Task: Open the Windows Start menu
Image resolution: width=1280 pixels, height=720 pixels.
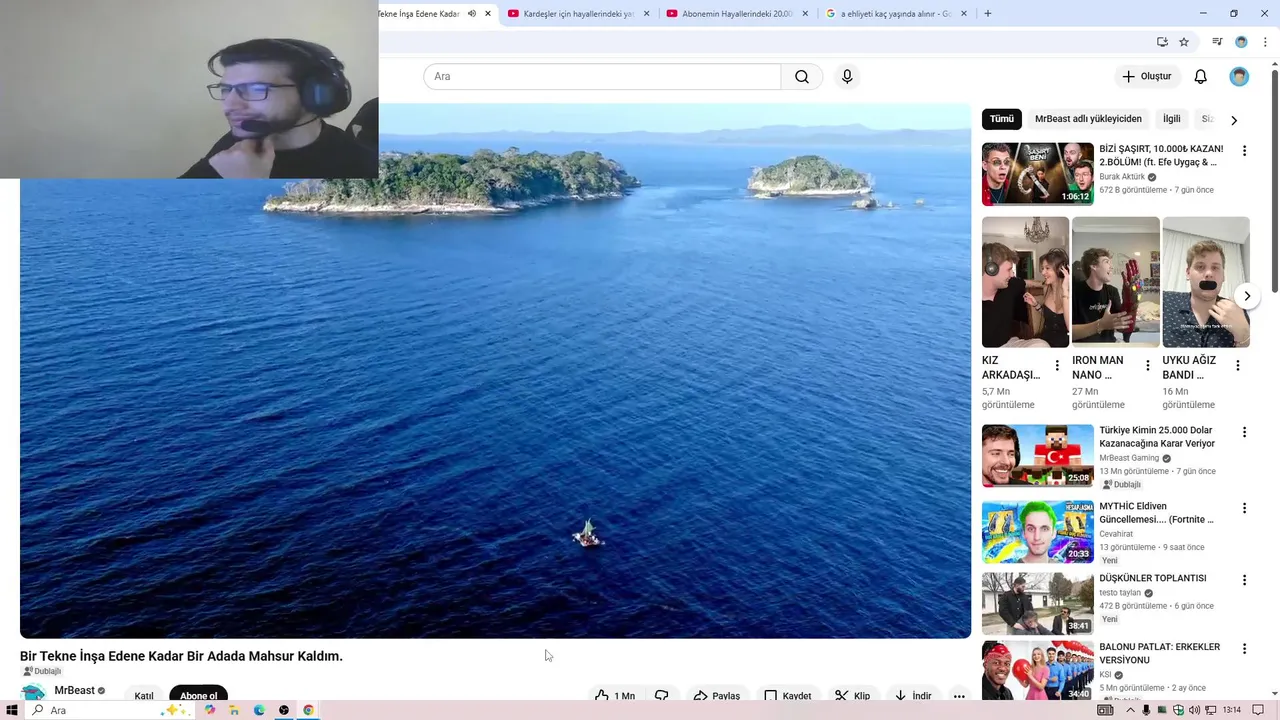Action: click(12, 710)
